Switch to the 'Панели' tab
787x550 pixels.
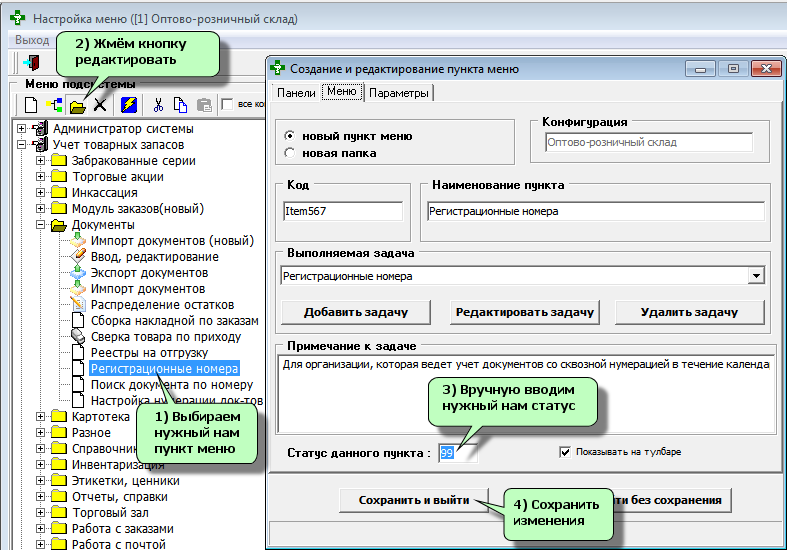[296, 93]
